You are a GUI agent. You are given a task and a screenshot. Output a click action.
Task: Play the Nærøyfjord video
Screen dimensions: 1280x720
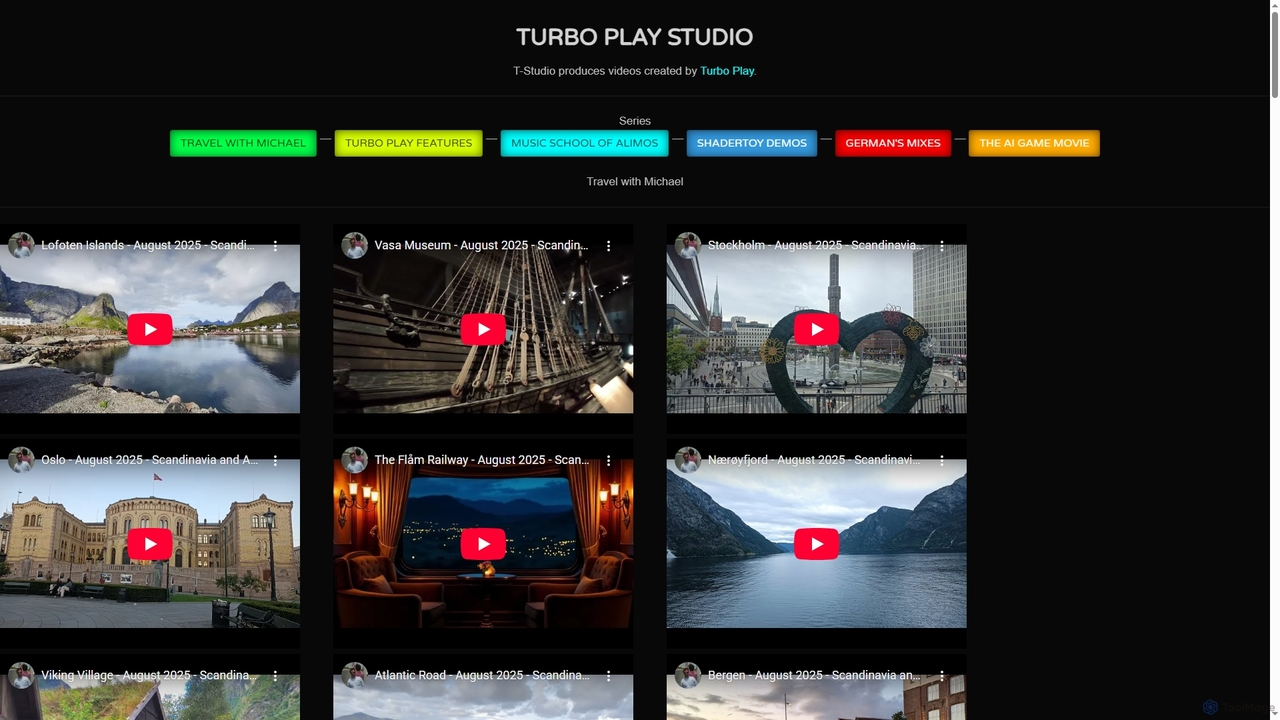click(x=816, y=544)
